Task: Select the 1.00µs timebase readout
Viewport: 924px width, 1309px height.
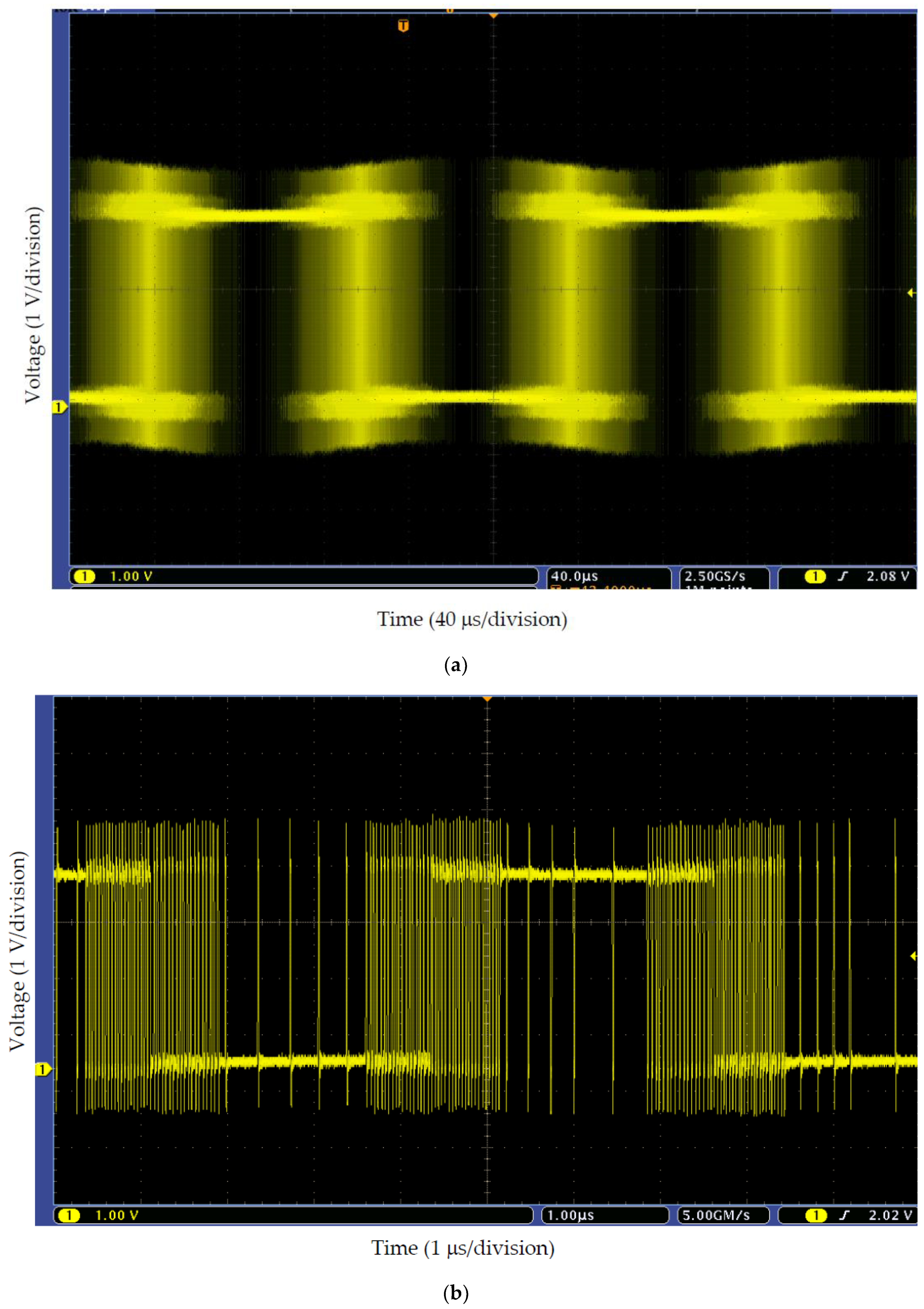Action: point(571,1216)
